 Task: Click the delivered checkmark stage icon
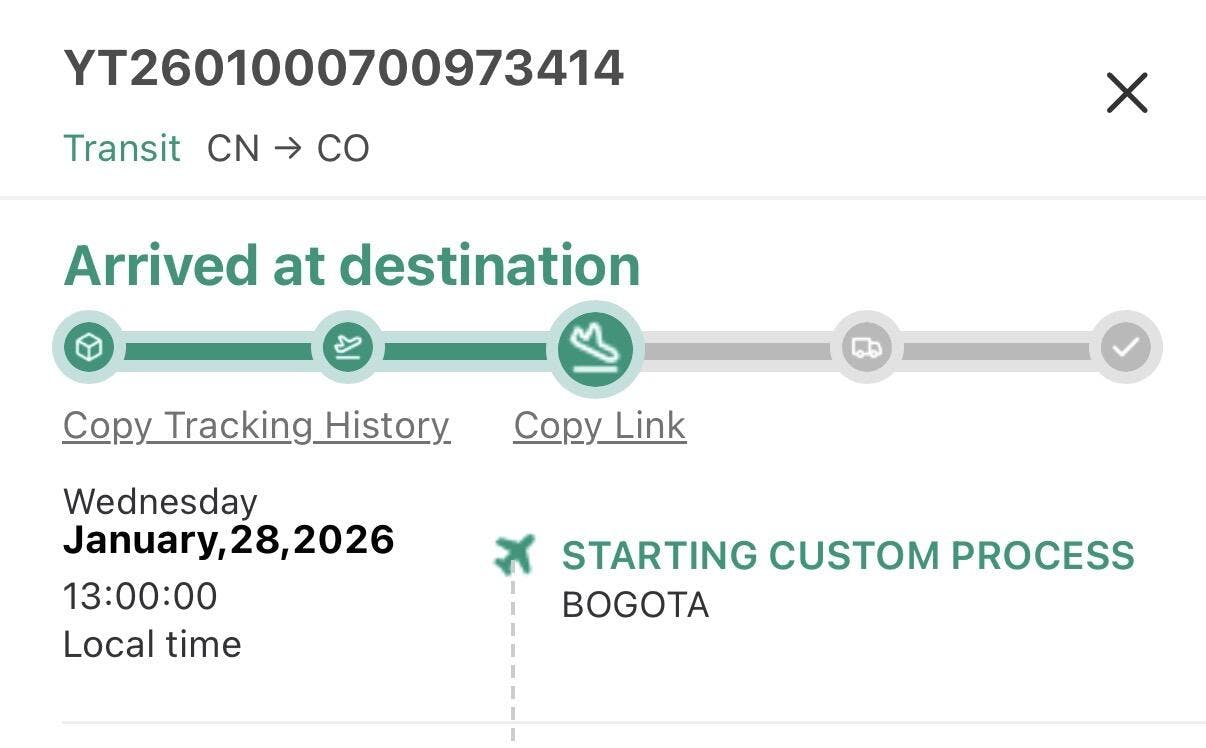(x=1125, y=348)
